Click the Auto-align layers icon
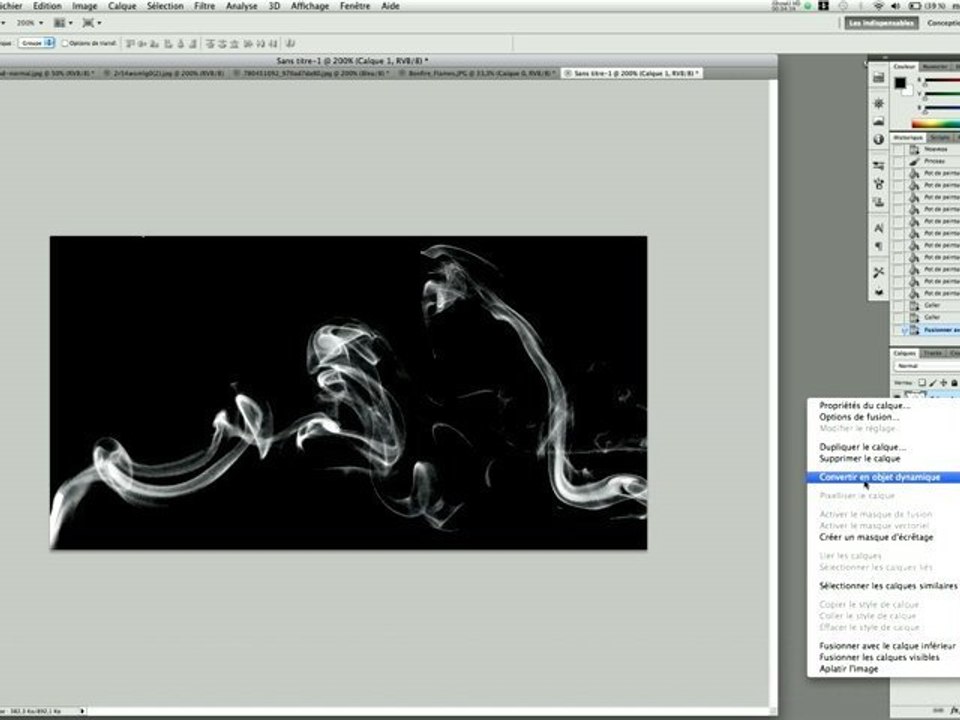This screenshot has width=960, height=720. 291,43
